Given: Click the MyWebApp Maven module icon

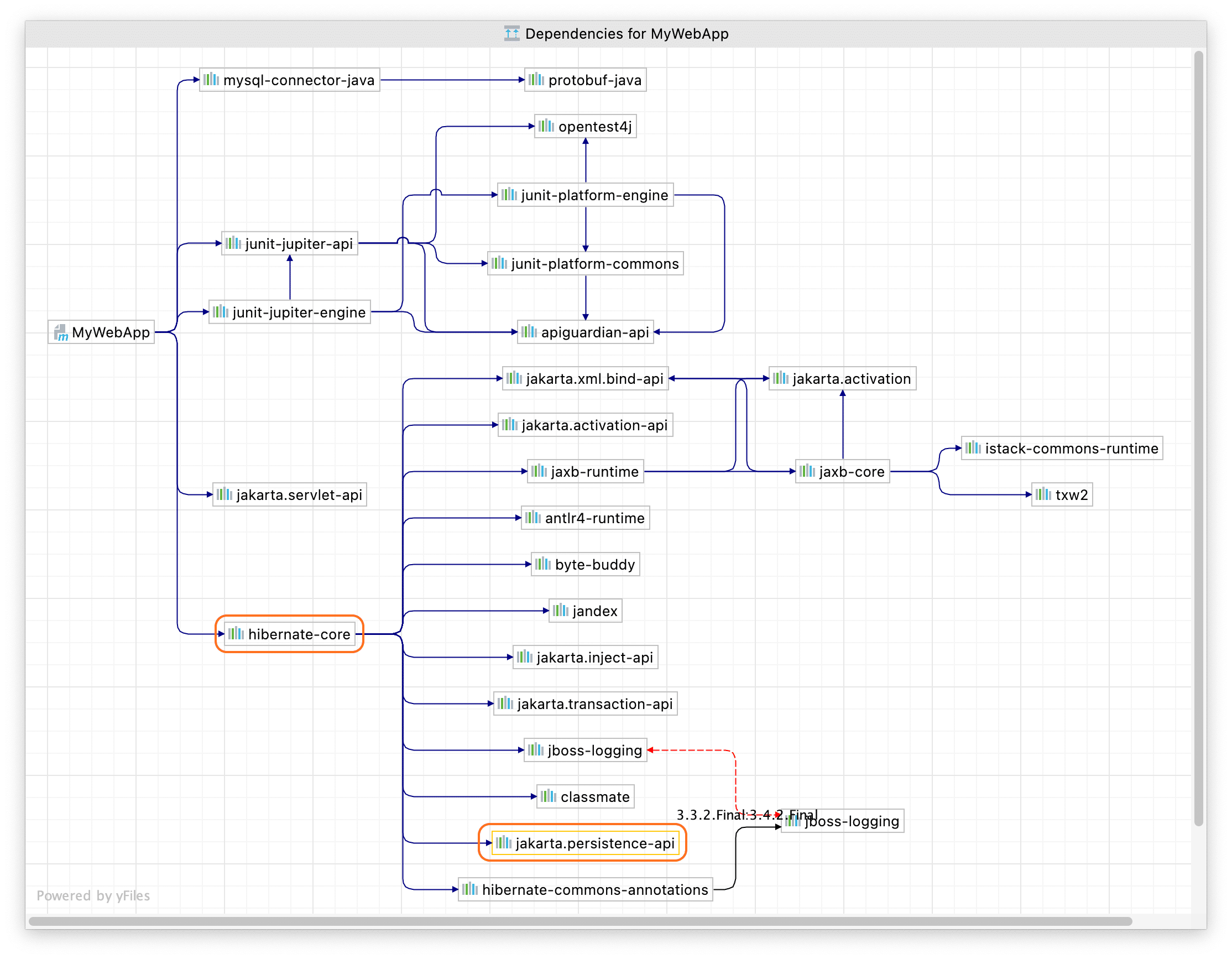Looking at the screenshot, I should pyautogui.click(x=60, y=332).
